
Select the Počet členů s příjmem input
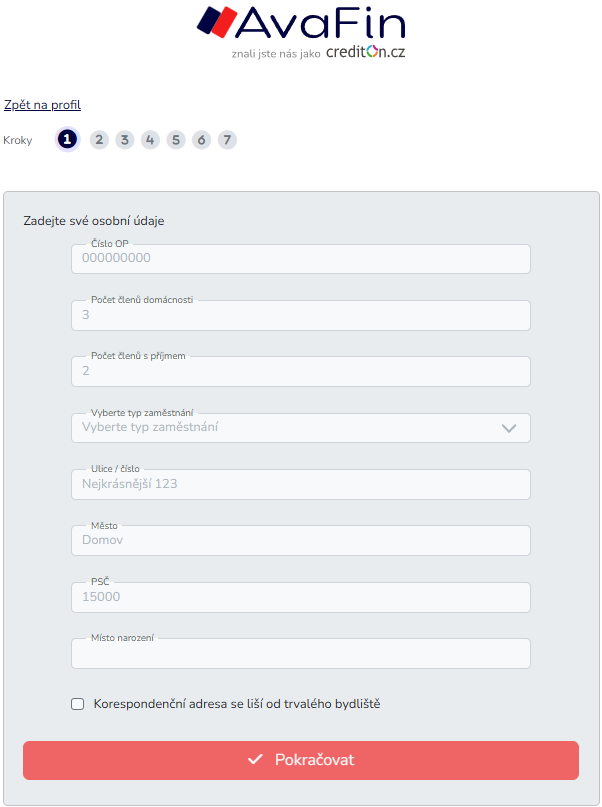tap(300, 371)
